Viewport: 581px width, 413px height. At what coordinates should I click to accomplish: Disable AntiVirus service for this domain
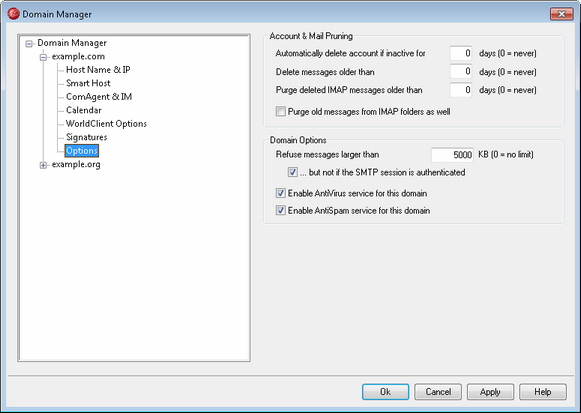click(x=280, y=193)
